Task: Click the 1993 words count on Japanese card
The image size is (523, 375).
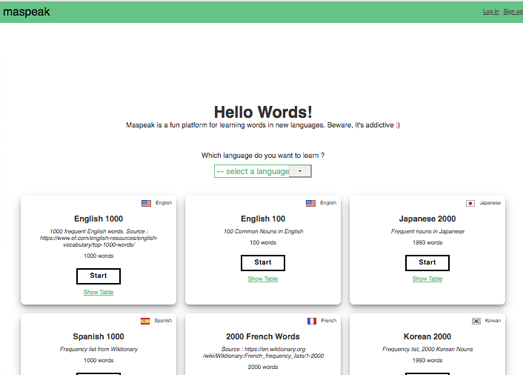Action: click(427, 243)
